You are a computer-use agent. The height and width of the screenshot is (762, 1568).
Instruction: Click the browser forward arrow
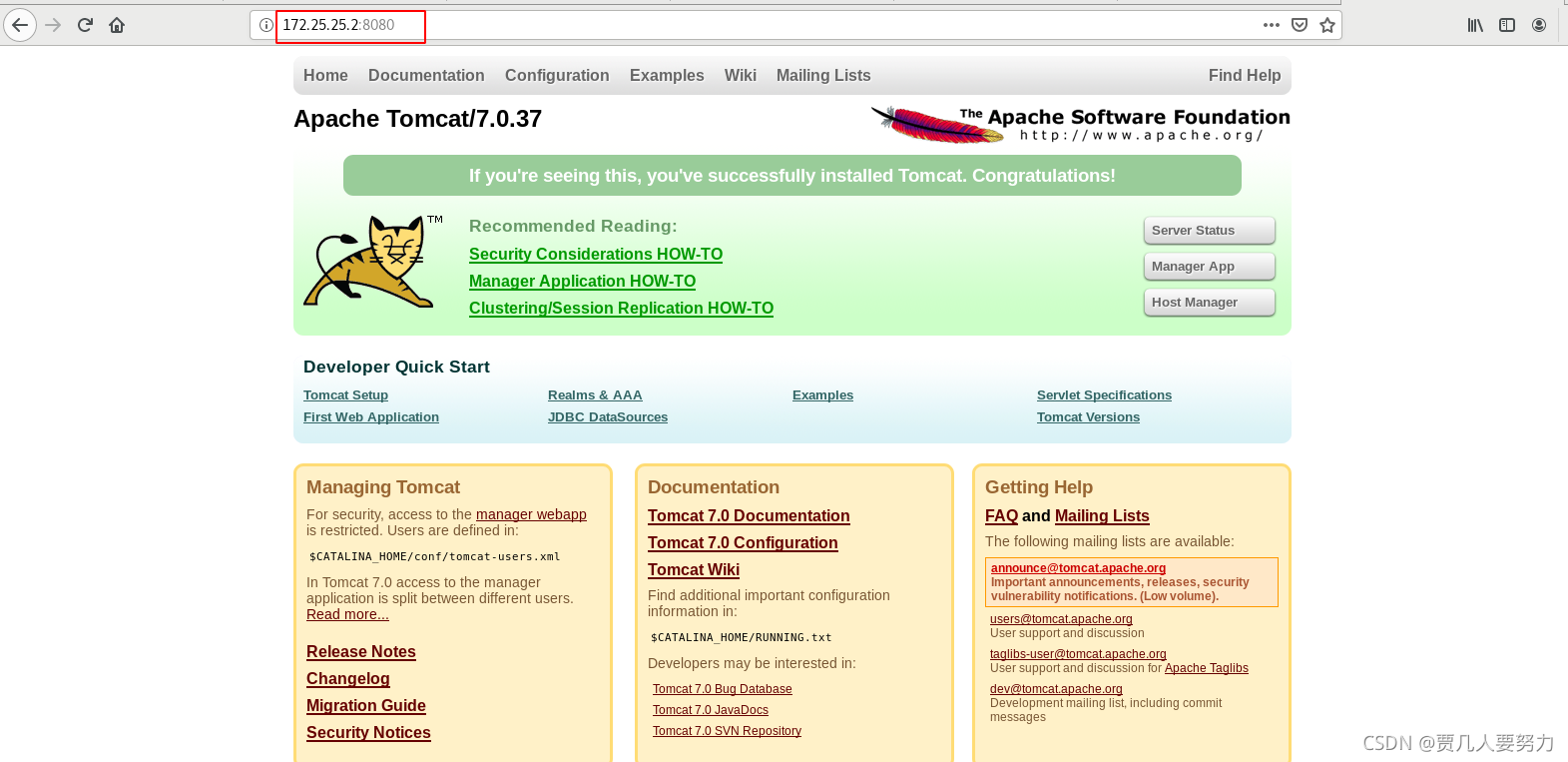54,25
